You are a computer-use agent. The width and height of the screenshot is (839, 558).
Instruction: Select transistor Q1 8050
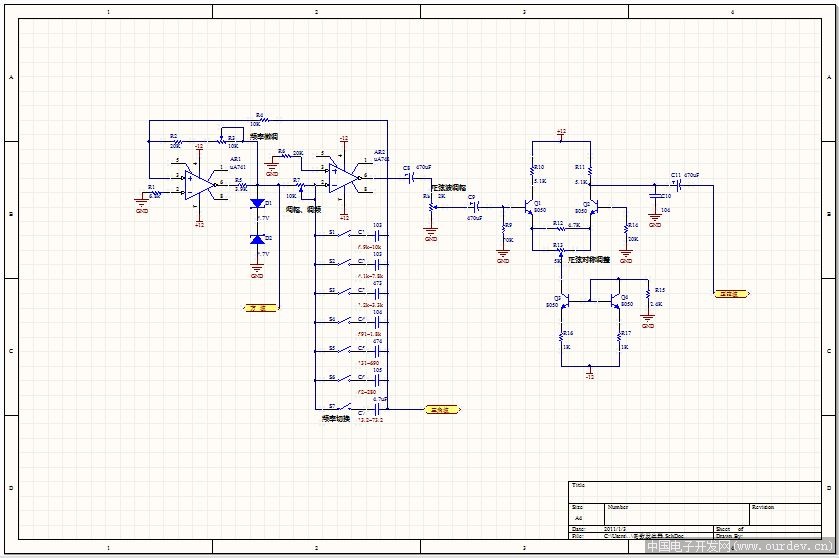click(531, 207)
